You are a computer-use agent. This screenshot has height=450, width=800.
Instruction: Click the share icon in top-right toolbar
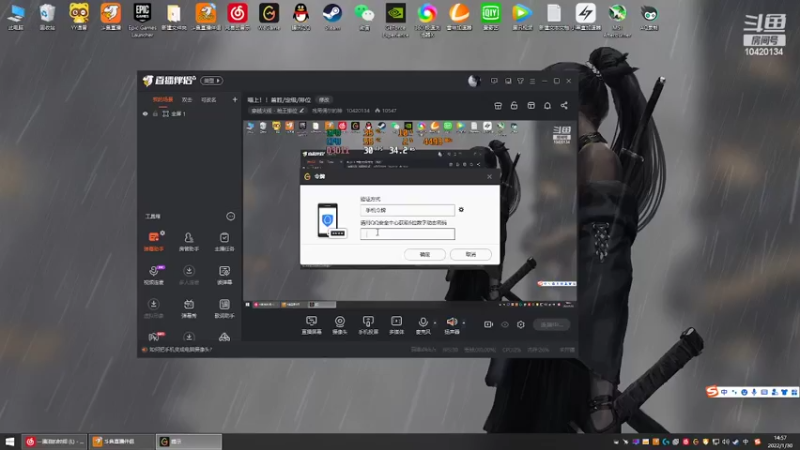[564, 106]
